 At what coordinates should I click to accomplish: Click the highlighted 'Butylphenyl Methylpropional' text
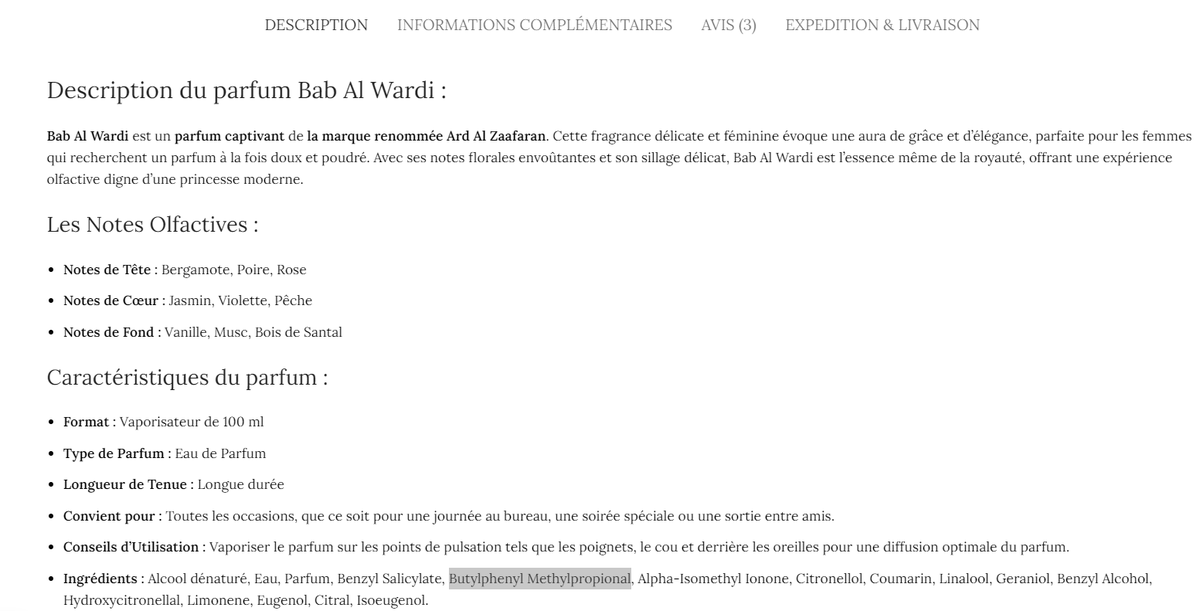tap(540, 579)
